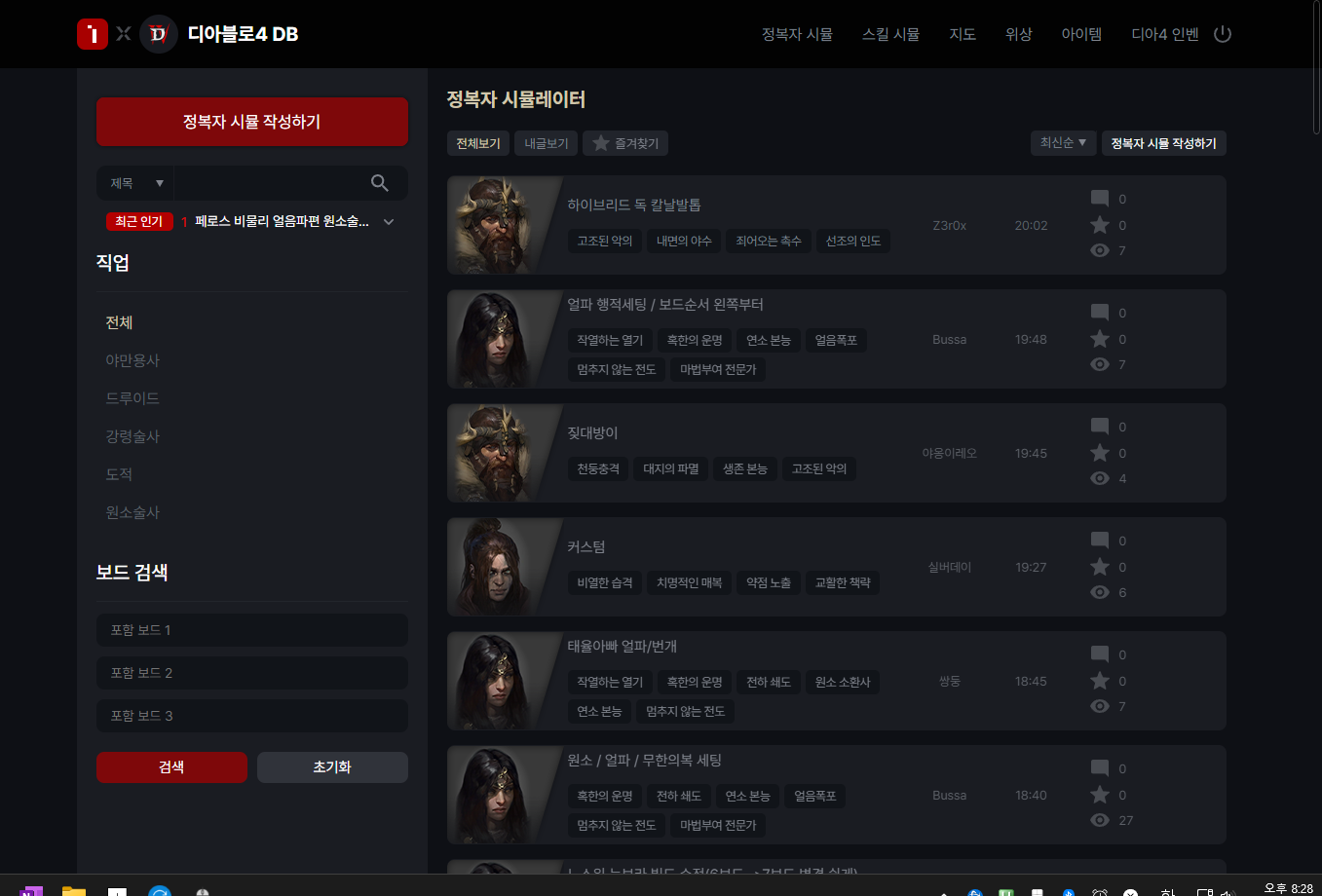The height and width of the screenshot is (896, 1322).
Task: Open popular post 페로스 비물리 얼음파편 원소술...
Action: [282, 222]
